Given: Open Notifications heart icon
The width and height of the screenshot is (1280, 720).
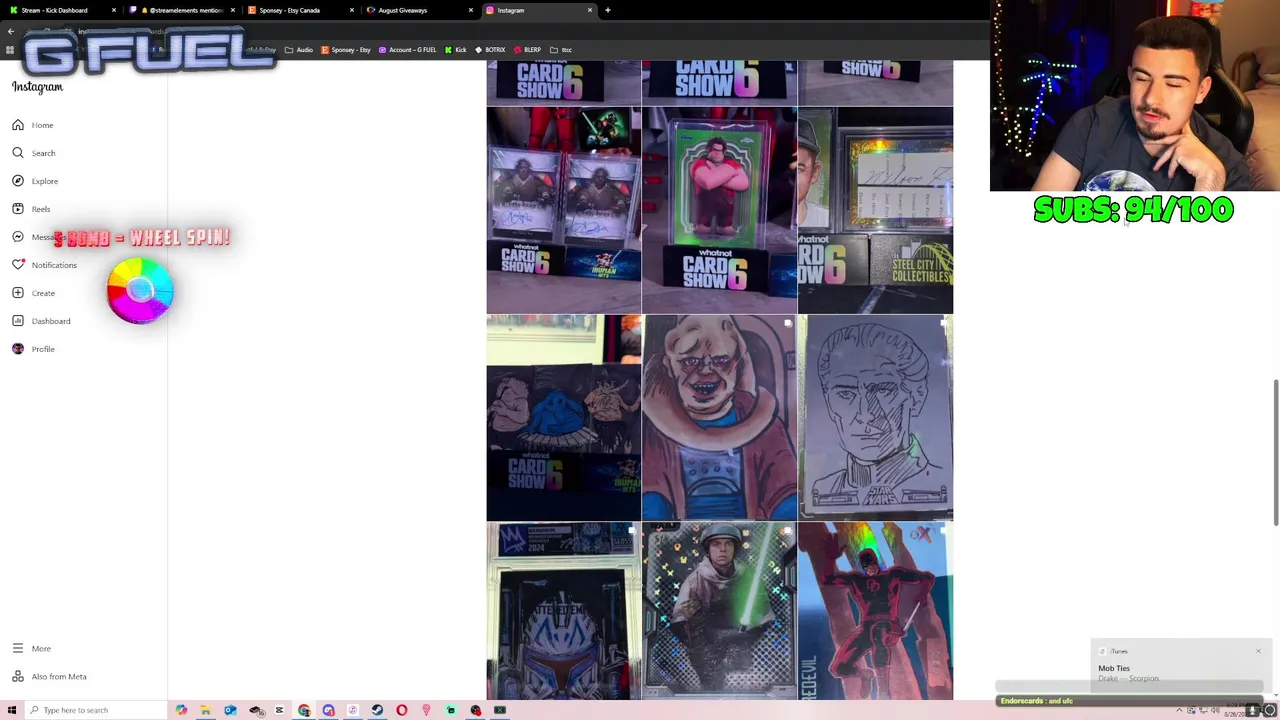Looking at the screenshot, I should [18, 264].
